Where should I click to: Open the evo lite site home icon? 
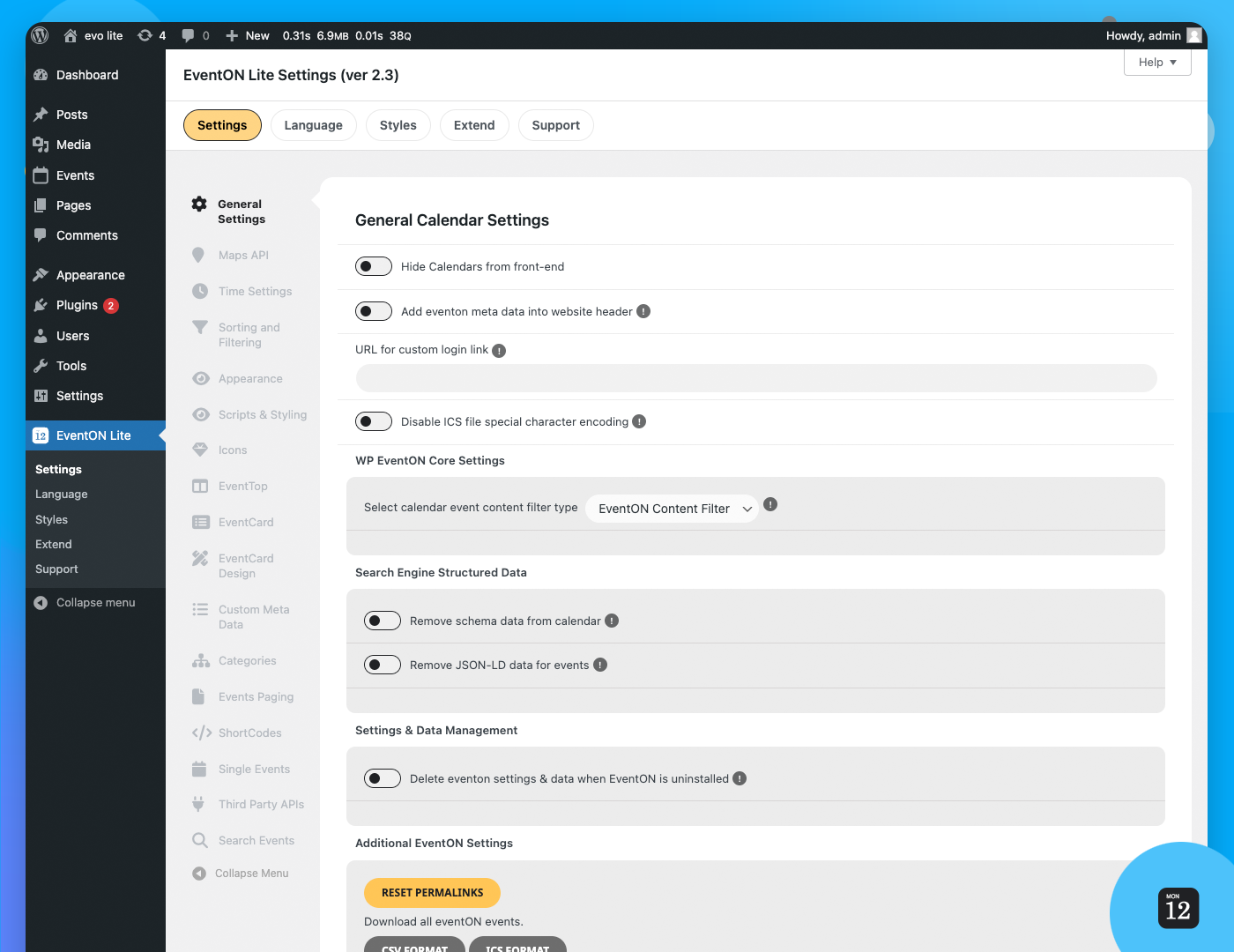pos(71,35)
